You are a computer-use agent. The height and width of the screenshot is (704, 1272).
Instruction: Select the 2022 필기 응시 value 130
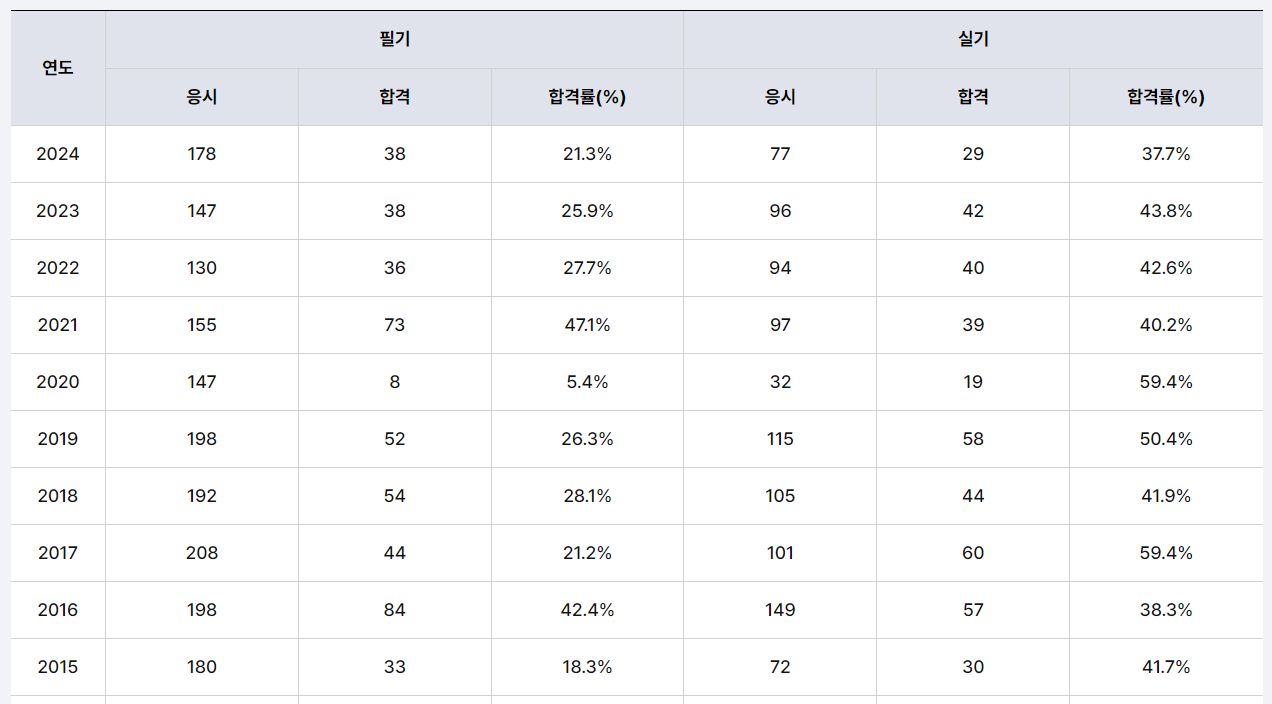click(202, 268)
